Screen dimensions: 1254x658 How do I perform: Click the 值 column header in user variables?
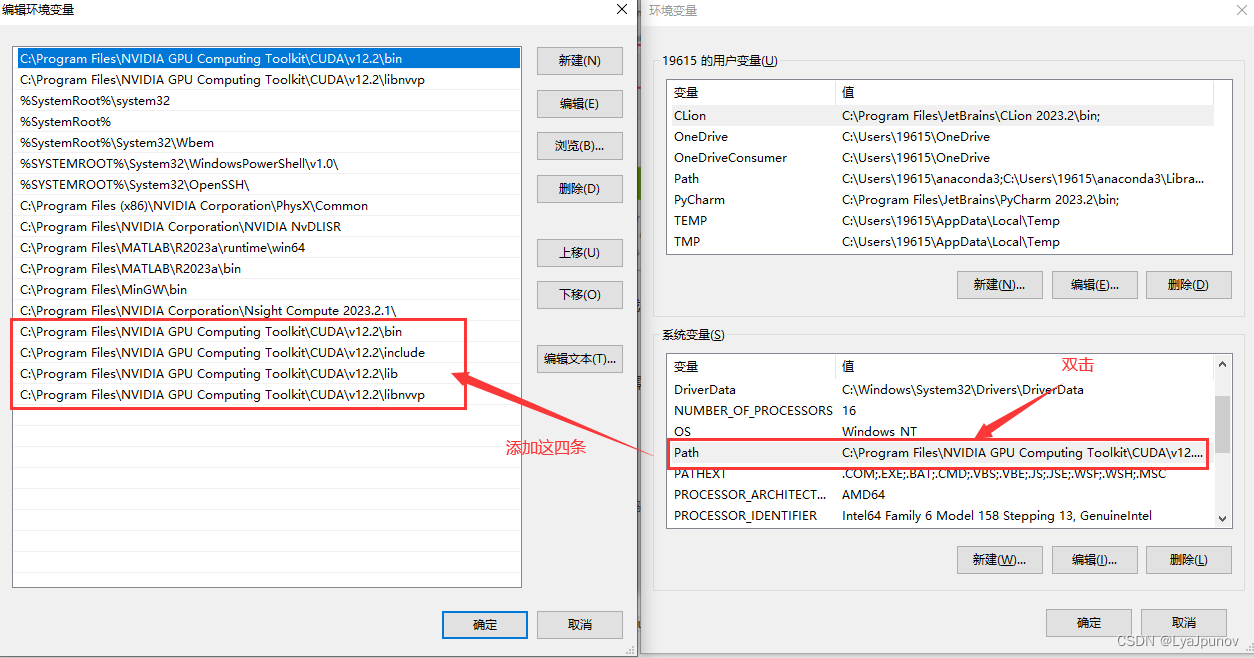[1025, 92]
